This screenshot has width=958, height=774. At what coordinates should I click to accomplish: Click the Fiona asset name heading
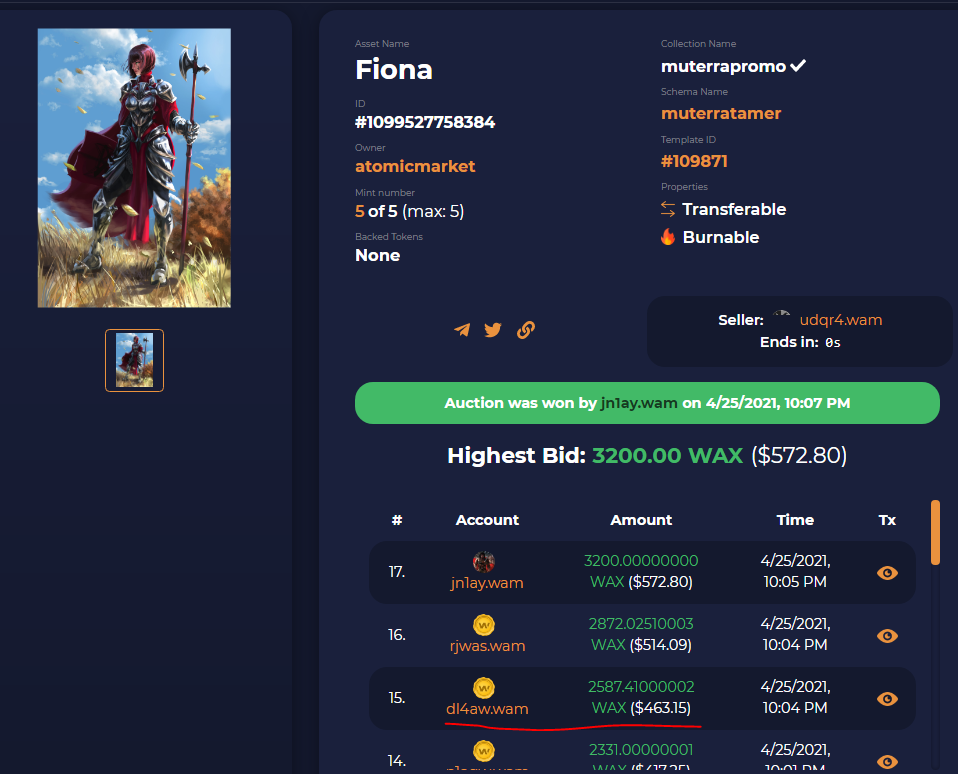(x=394, y=70)
